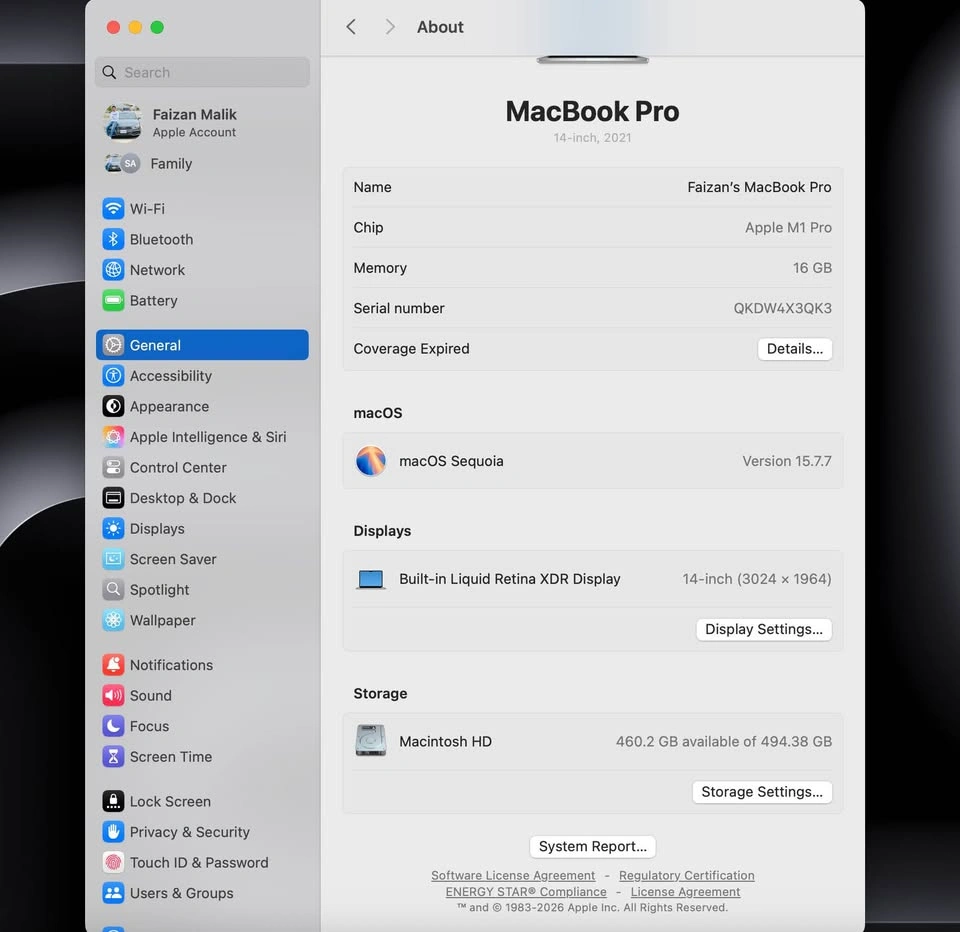Open Bluetooth settings icon
Image resolution: width=960 pixels, height=932 pixels.
[x=113, y=239]
